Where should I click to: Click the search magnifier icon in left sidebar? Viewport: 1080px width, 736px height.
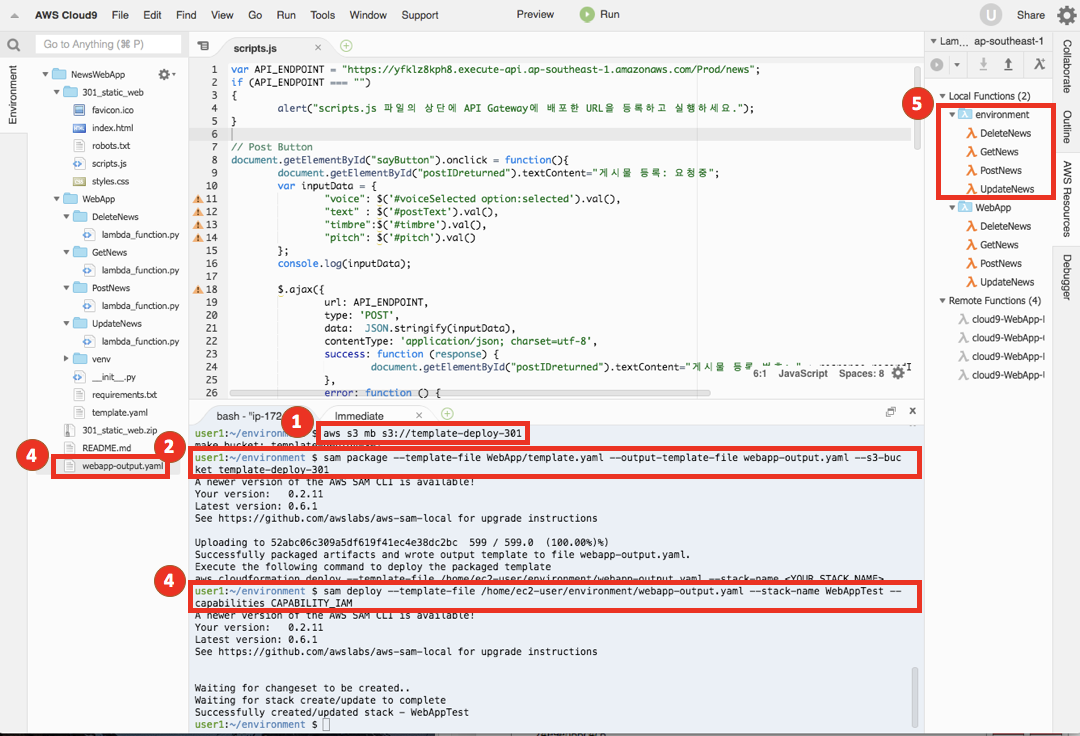14,45
